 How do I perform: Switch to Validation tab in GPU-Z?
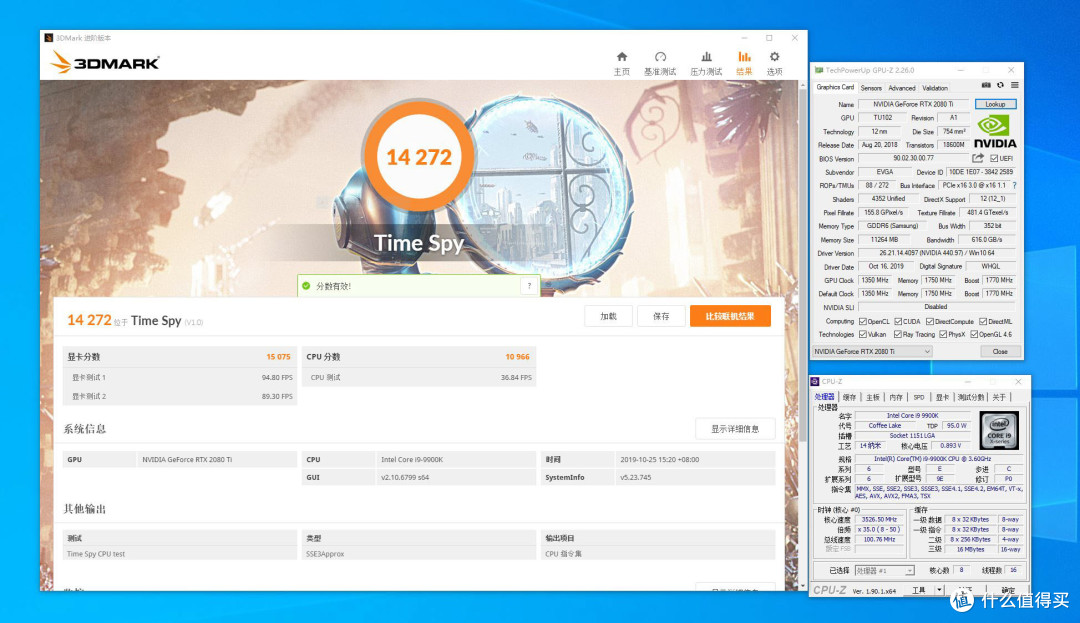click(x=935, y=88)
